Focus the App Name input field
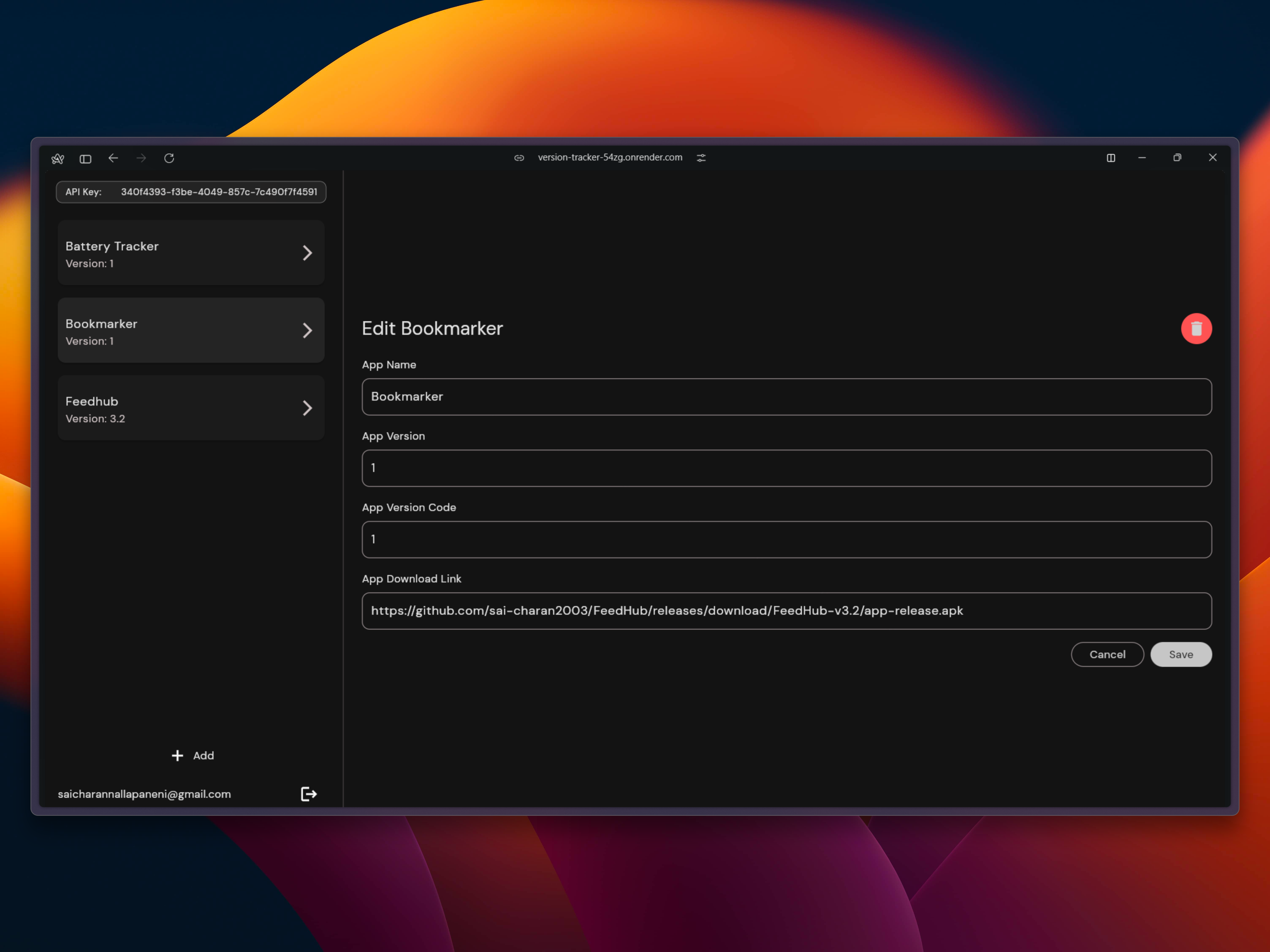This screenshot has width=1270, height=952. 786,397
